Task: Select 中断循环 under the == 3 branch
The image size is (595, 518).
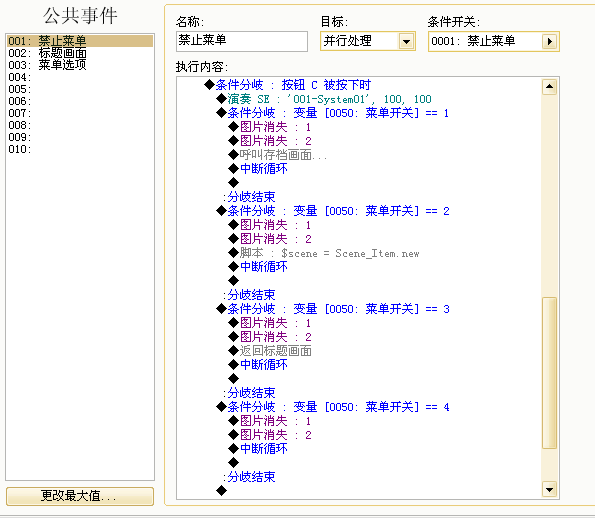Action: point(258,364)
